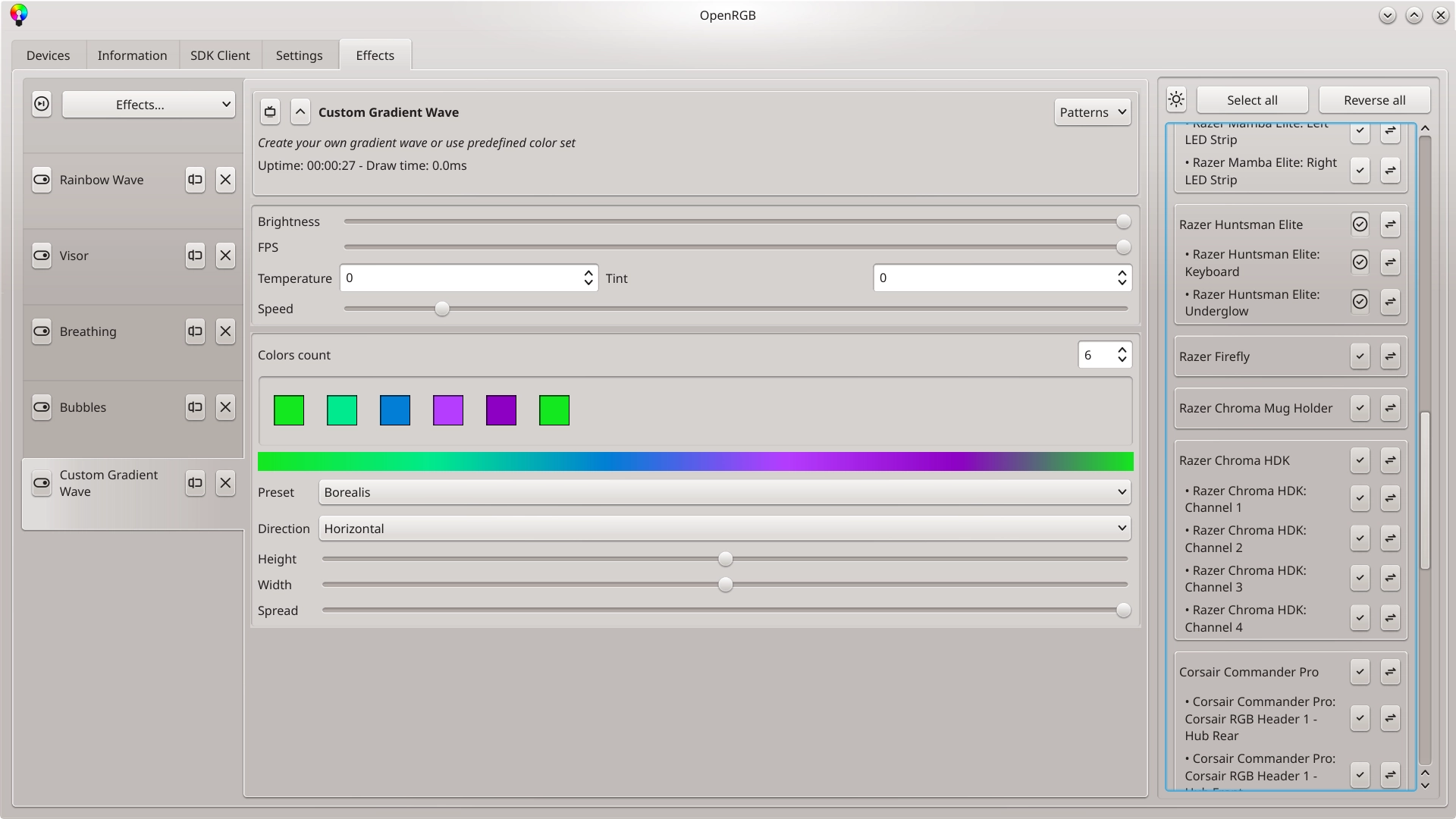Remove the Visor effect
This screenshot has width=1456, height=819.
[x=225, y=256]
